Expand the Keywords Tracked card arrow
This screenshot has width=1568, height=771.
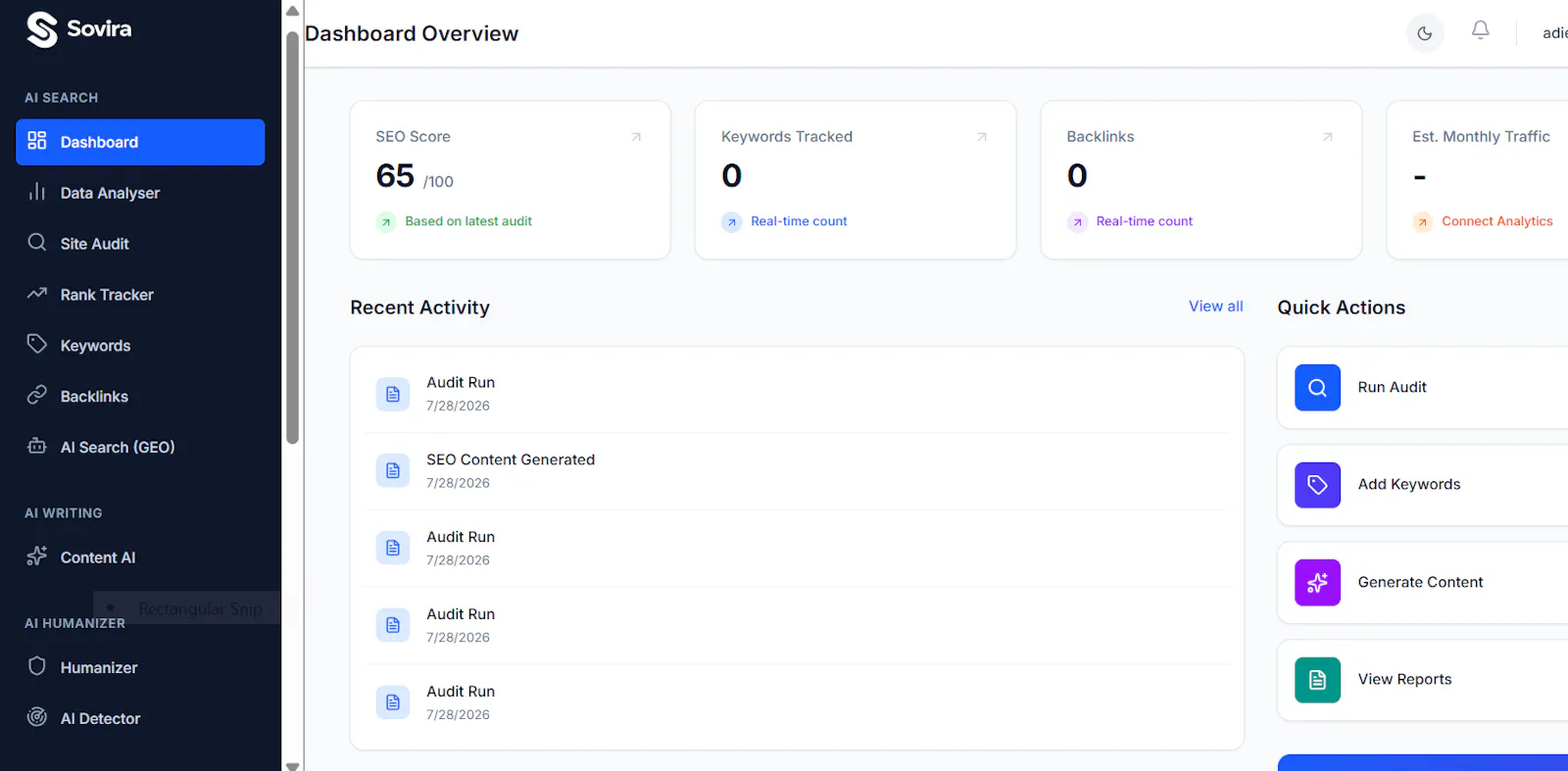pos(981,137)
